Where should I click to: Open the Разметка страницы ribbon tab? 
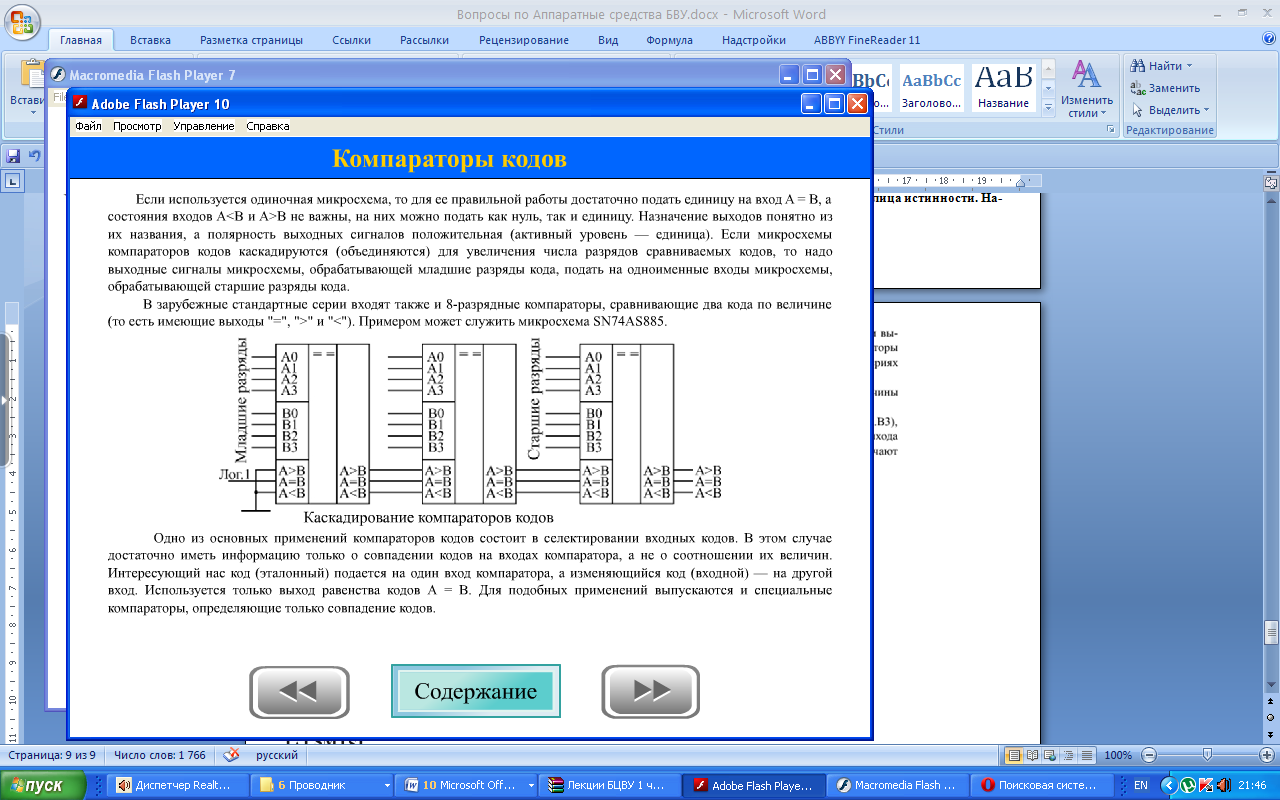[251, 40]
